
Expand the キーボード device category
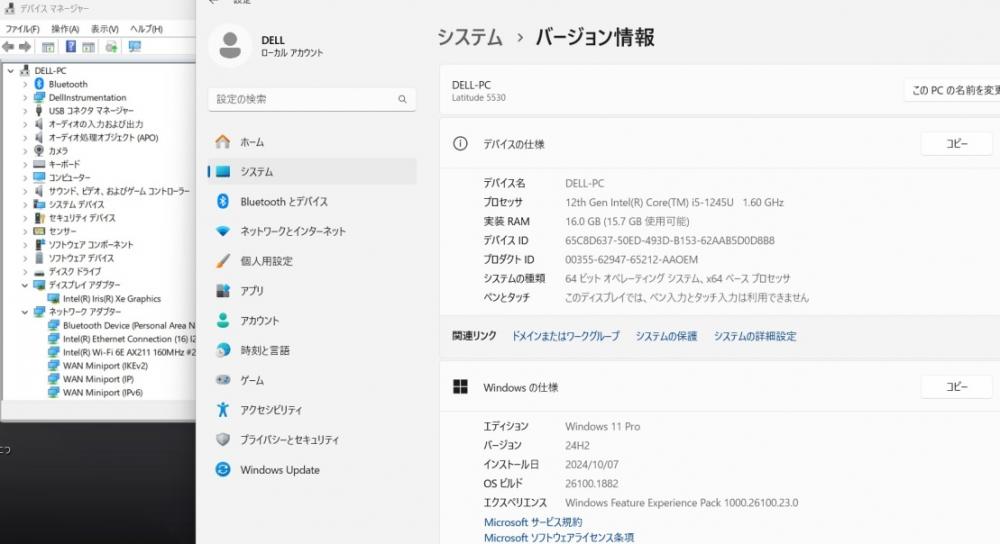(25, 165)
